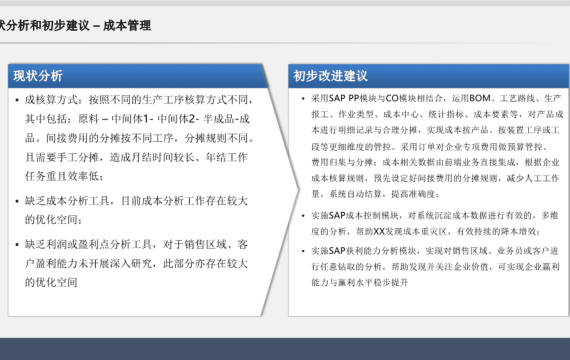Click the line starting '度的分析，帮助XX'
This screenshot has height=360, width=570.
[426, 232]
